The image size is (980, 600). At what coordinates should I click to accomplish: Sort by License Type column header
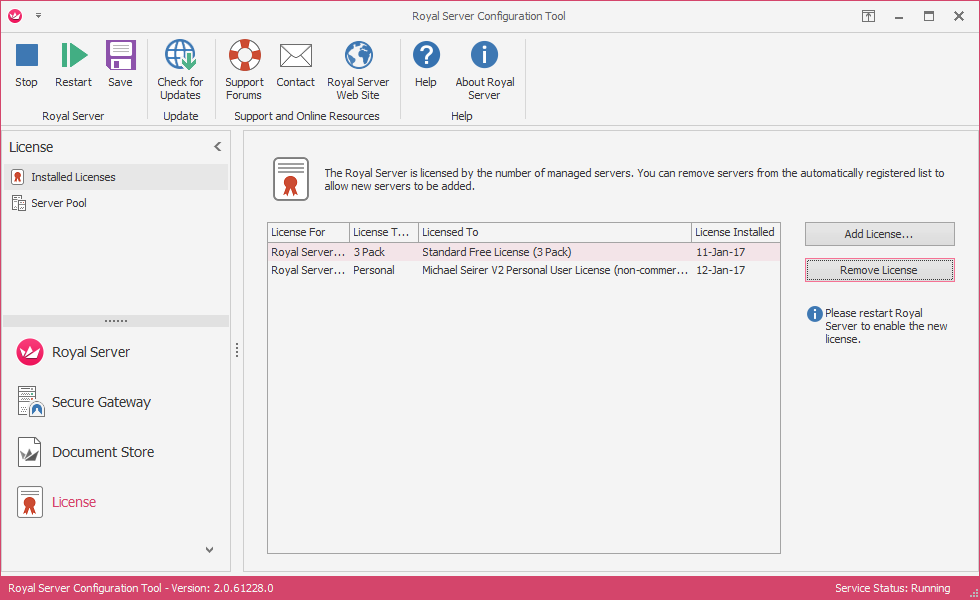pos(384,232)
